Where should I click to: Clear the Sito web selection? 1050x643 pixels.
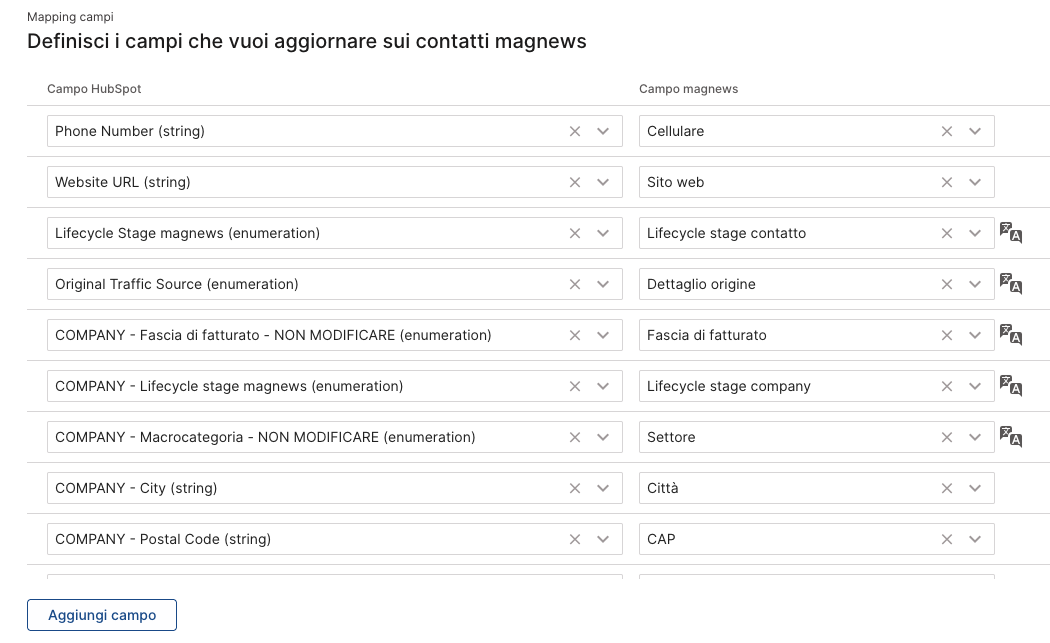[947, 182]
